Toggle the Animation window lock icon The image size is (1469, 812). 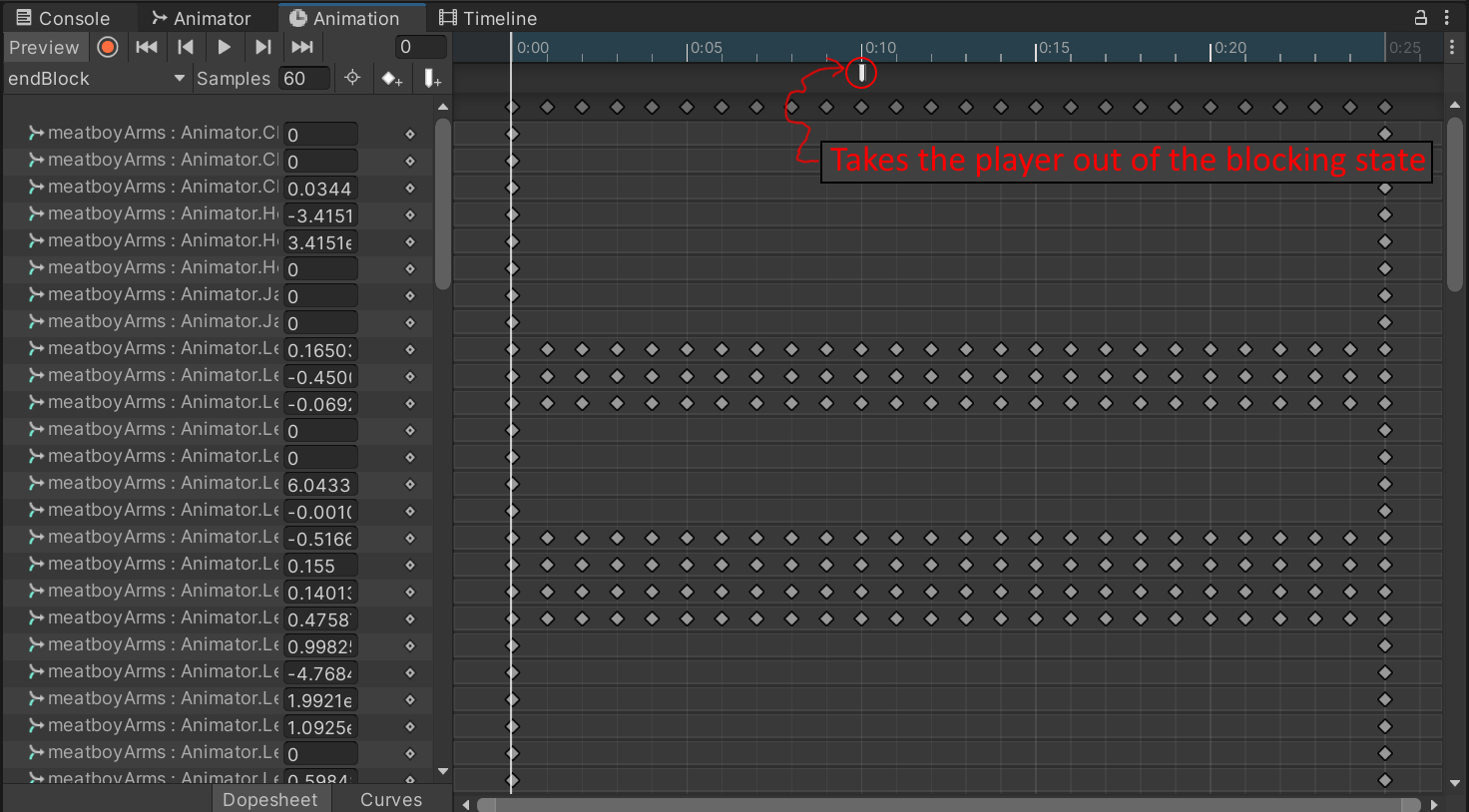point(1420,17)
